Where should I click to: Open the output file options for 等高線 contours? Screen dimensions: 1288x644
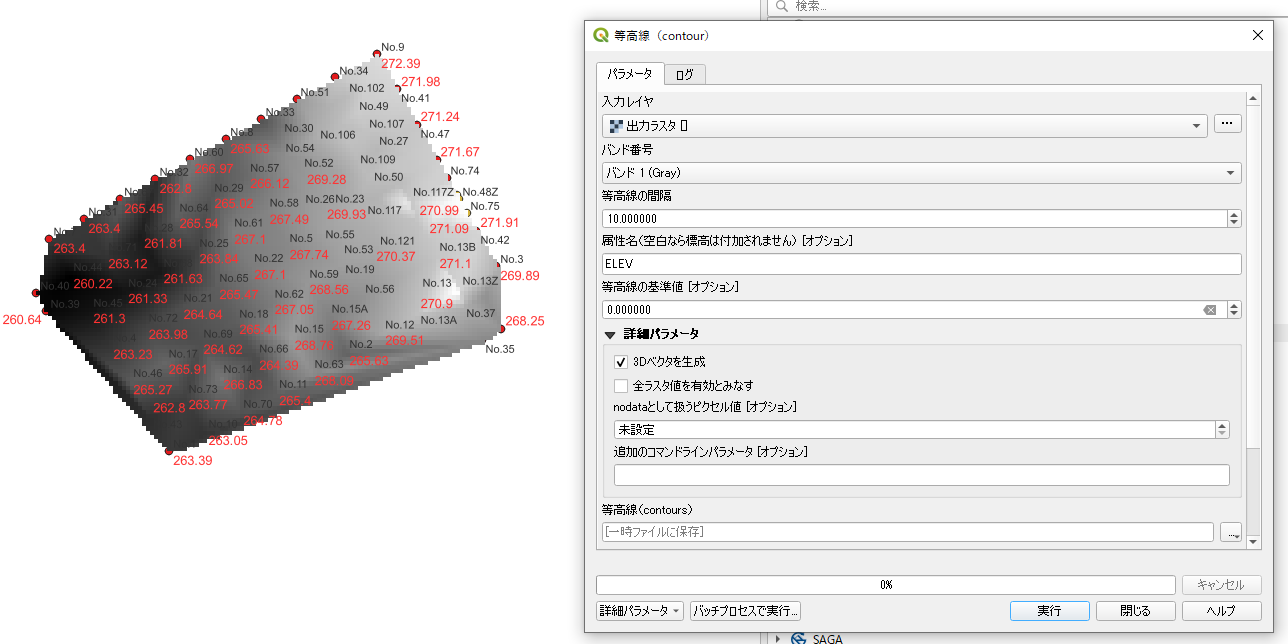[1230, 532]
